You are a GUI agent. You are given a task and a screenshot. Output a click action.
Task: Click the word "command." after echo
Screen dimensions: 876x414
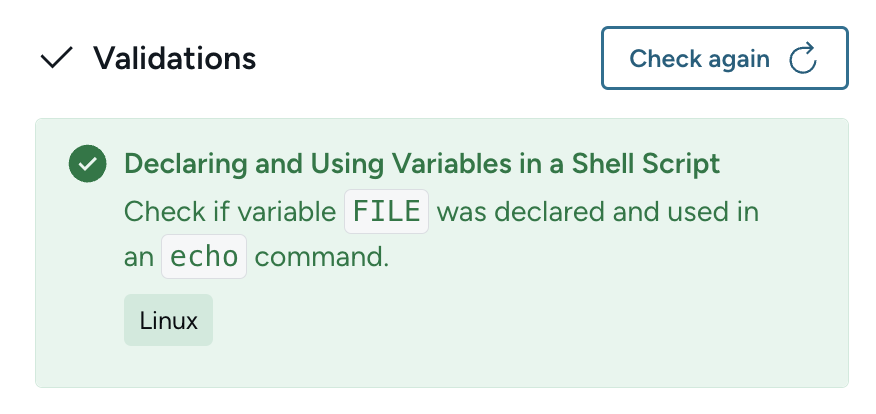click(321, 257)
